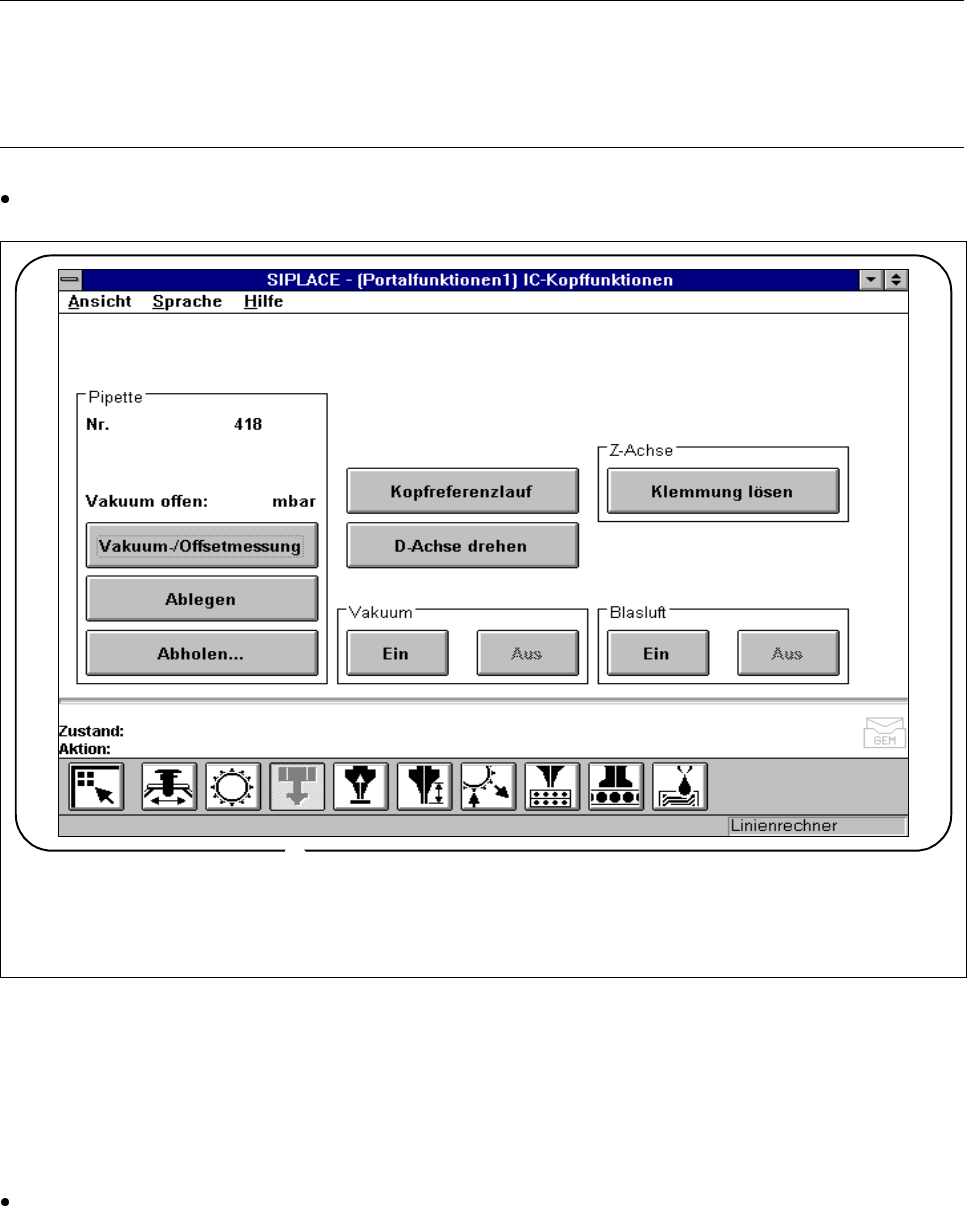The image size is (967, 1206).
Task: Click the nozzle with vertical double-arrow icon
Action: tap(424, 786)
